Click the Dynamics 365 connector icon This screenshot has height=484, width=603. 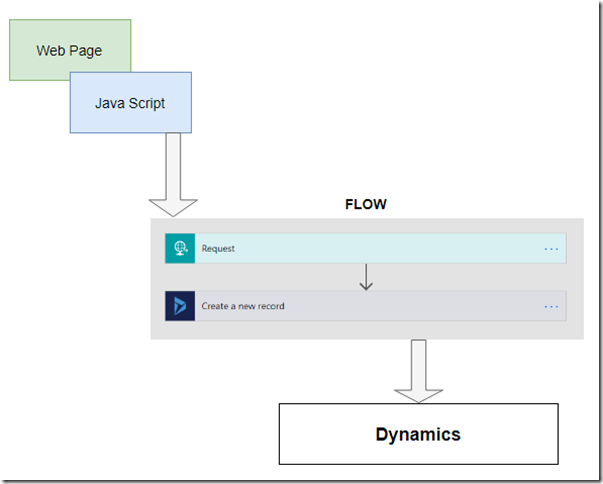[180, 306]
